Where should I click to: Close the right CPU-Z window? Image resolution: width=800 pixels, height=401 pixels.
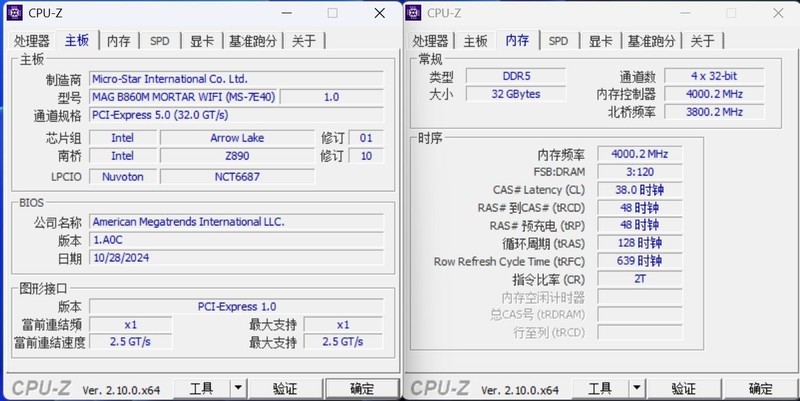pyautogui.click(x=778, y=13)
